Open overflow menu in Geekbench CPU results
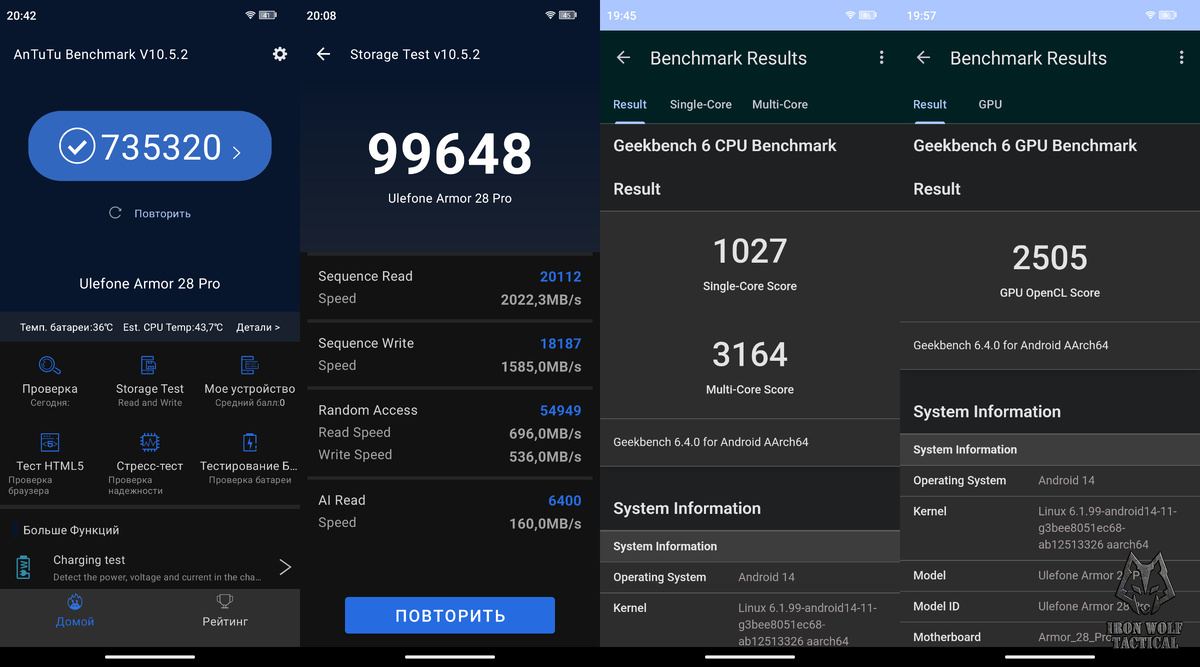Viewport: 1200px width, 667px height. point(881,58)
